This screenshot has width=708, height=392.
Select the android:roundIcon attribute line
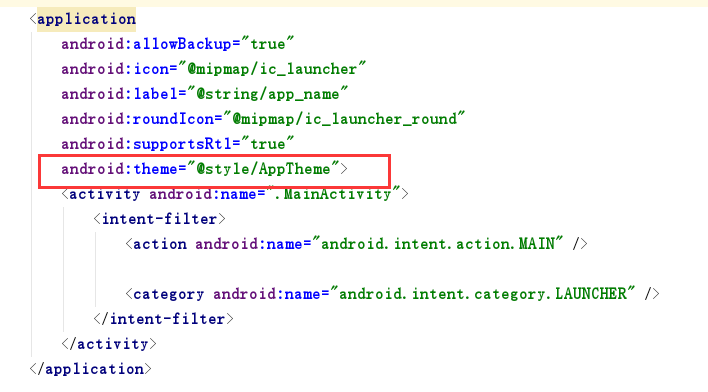(263, 119)
